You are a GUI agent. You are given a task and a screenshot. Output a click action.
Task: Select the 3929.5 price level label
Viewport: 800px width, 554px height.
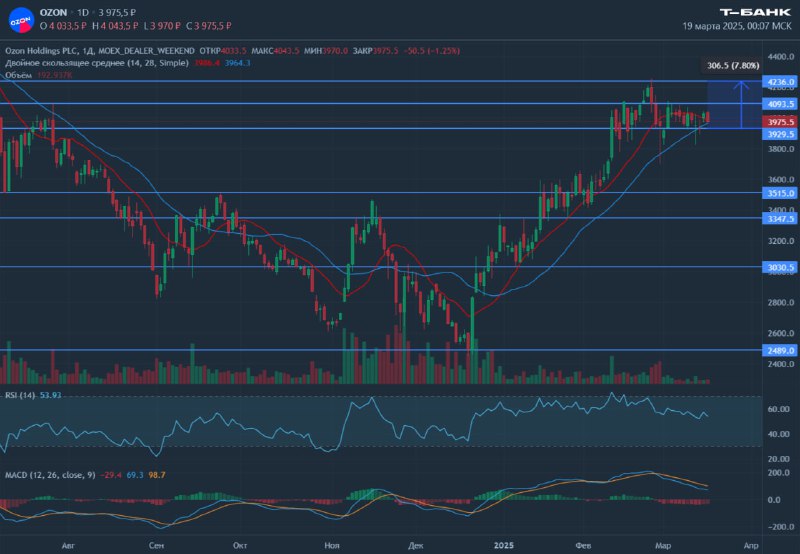[780, 134]
